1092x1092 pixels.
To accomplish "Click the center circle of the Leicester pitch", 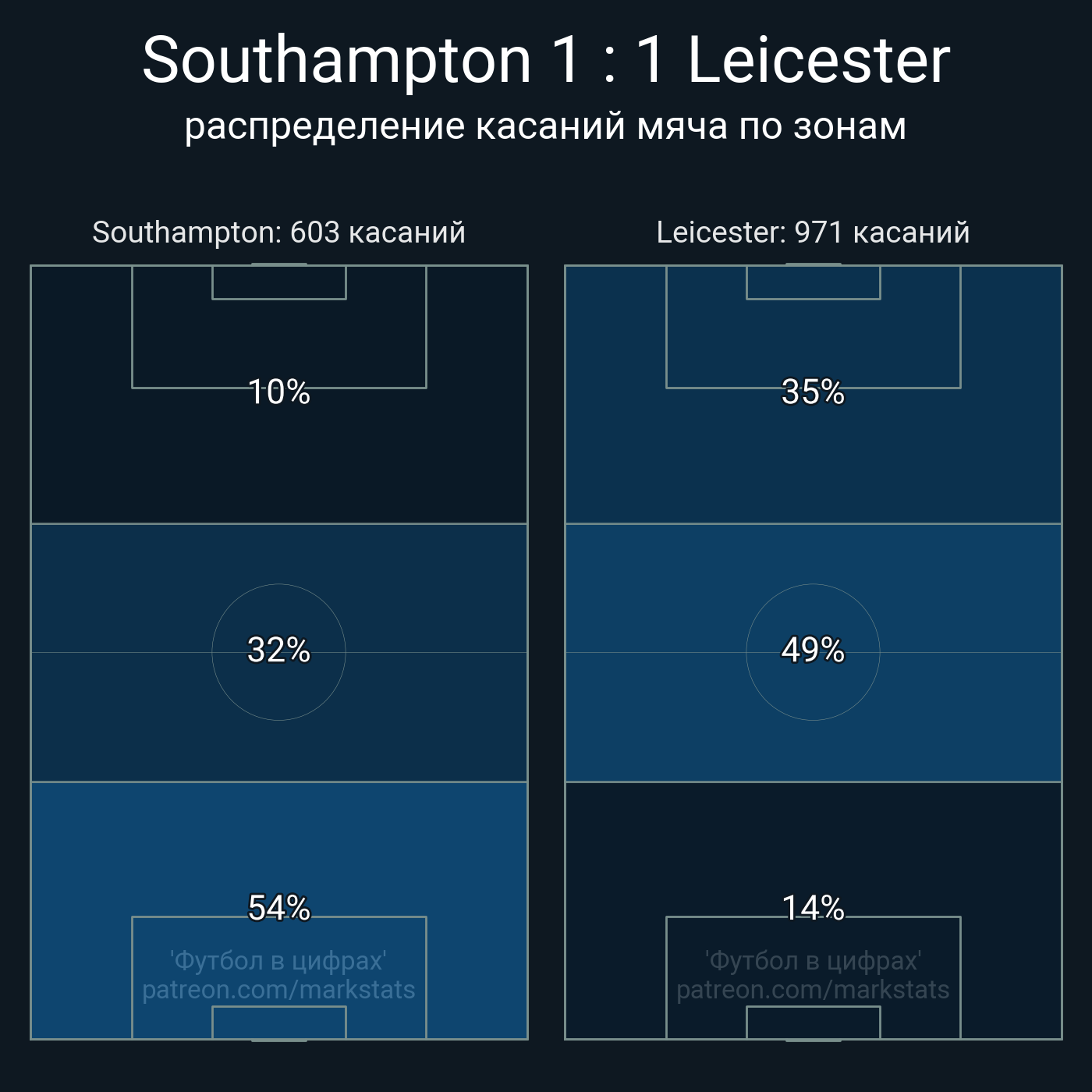I will pyautogui.click(x=813, y=686).
